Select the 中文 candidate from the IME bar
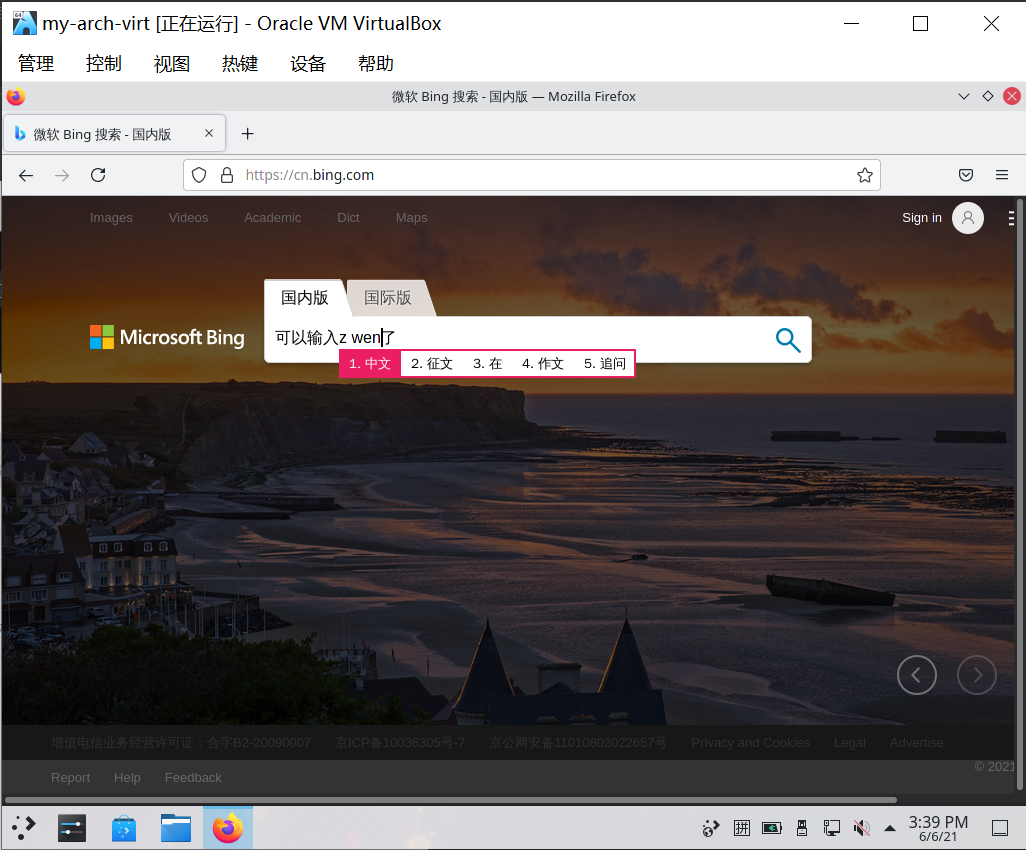This screenshot has height=850, width=1026. (369, 363)
